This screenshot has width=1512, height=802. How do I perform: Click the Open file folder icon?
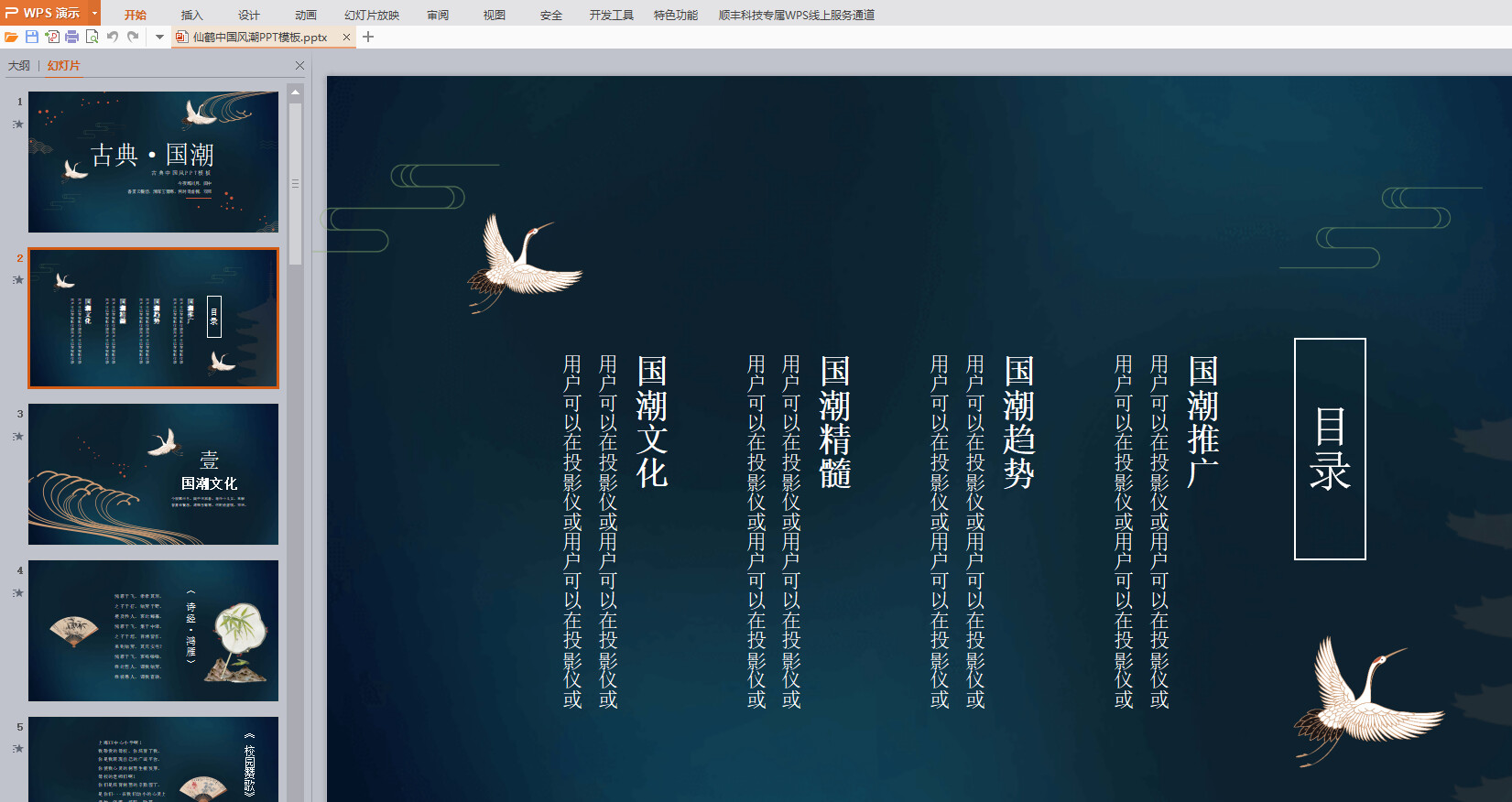11,37
